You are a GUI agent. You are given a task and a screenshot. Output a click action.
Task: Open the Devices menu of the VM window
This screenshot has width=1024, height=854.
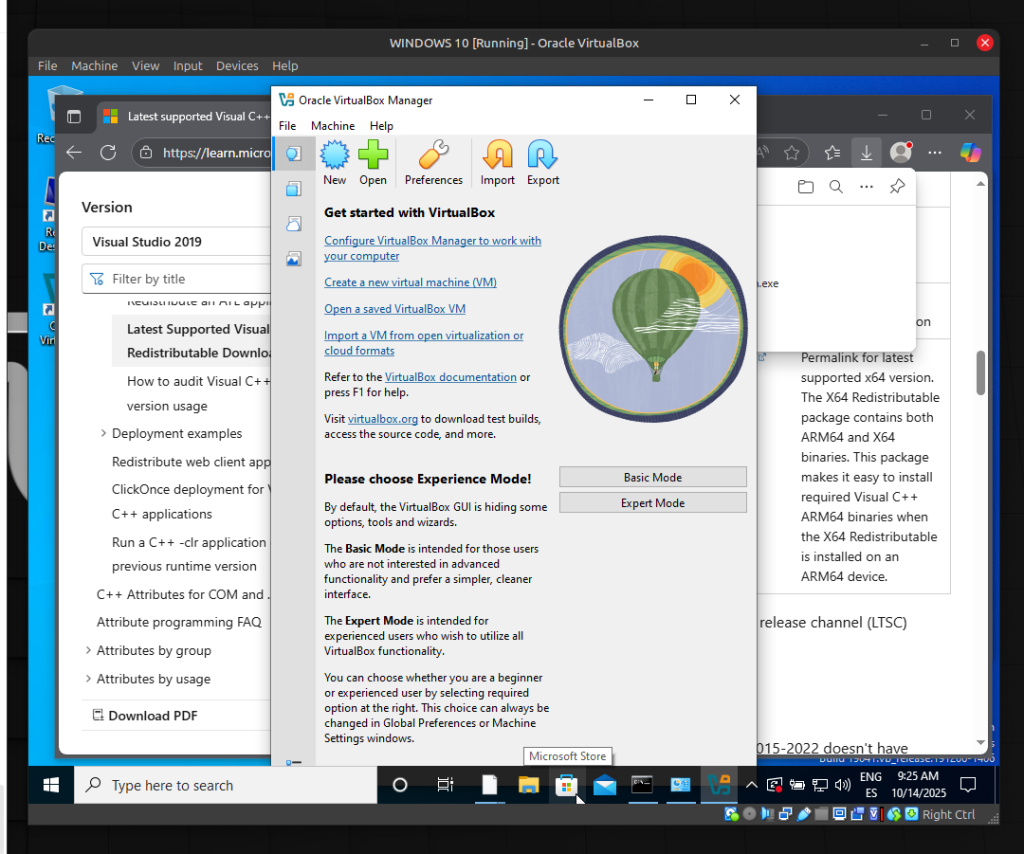point(237,66)
